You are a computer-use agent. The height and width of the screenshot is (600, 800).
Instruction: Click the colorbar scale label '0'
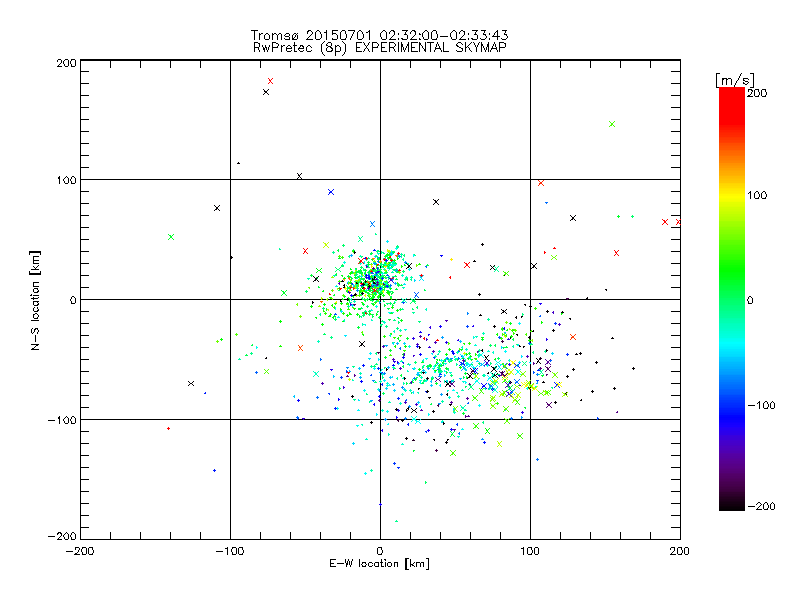coord(750,300)
